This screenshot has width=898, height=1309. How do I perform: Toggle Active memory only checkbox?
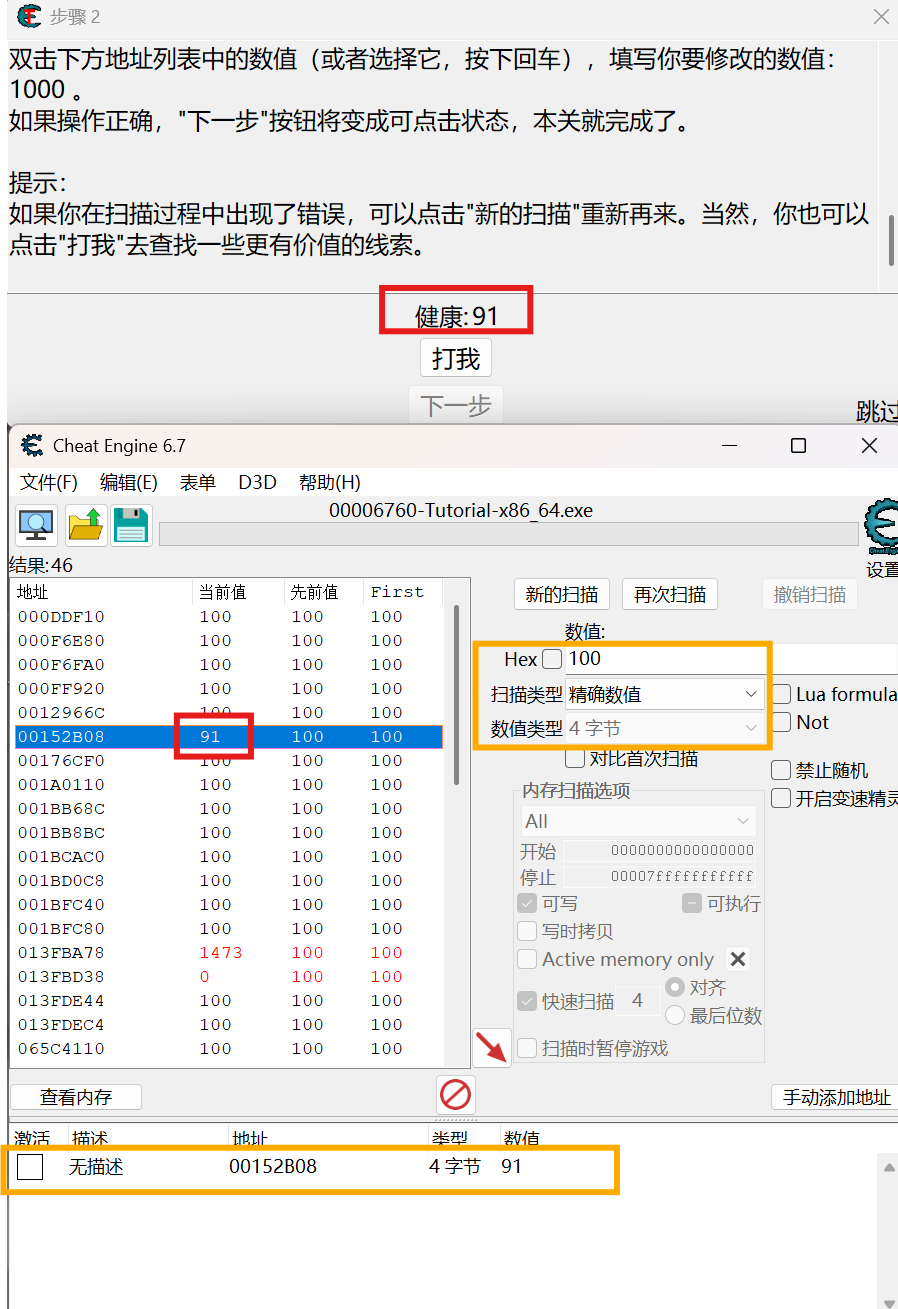(527, 959)
